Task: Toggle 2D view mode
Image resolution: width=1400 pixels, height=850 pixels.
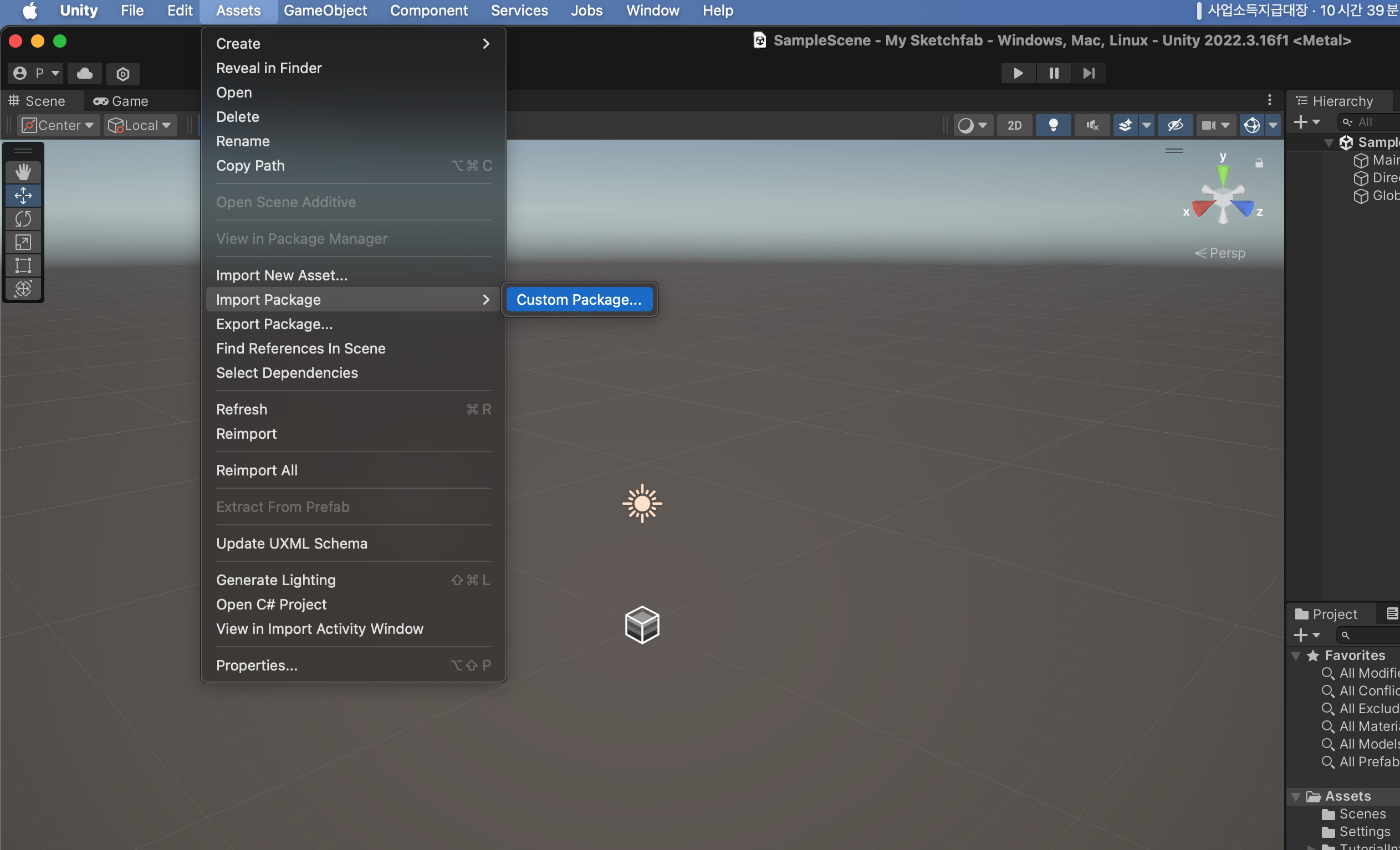Action: coord(1014,125)
